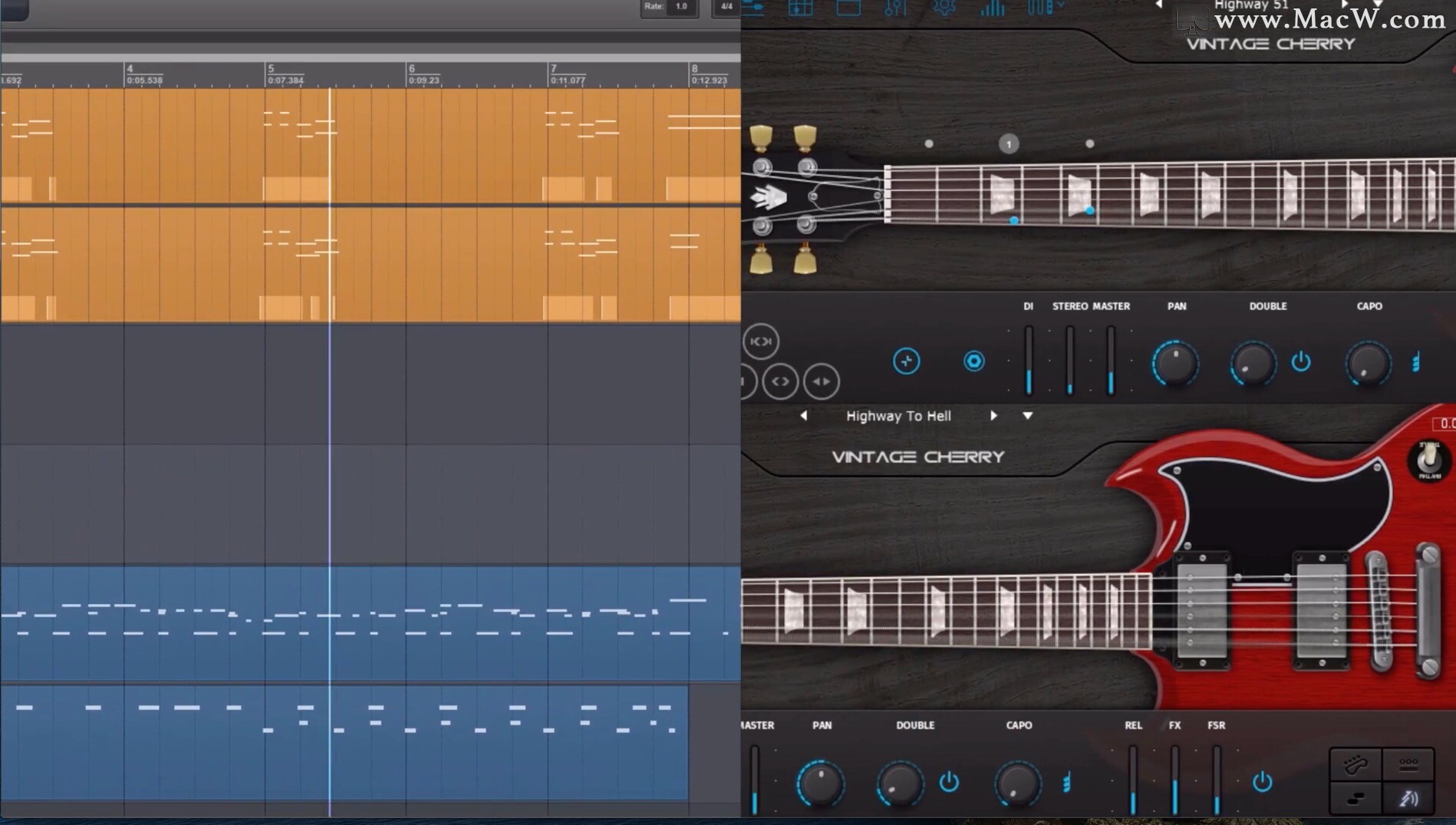The width and height of the screenshot is (1456, 825).
Task: Click the circular angle-brackets button
Action: tap(780, 381)
